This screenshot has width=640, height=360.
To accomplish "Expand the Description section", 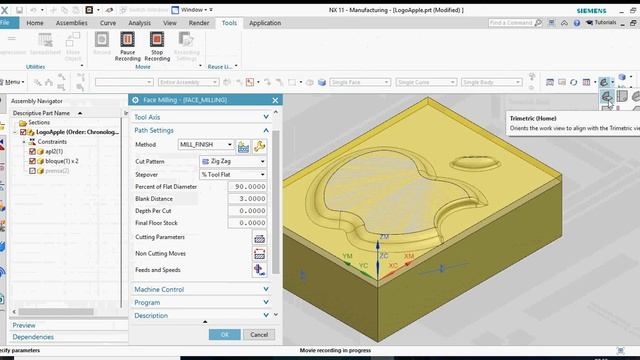I will point(201,316).
